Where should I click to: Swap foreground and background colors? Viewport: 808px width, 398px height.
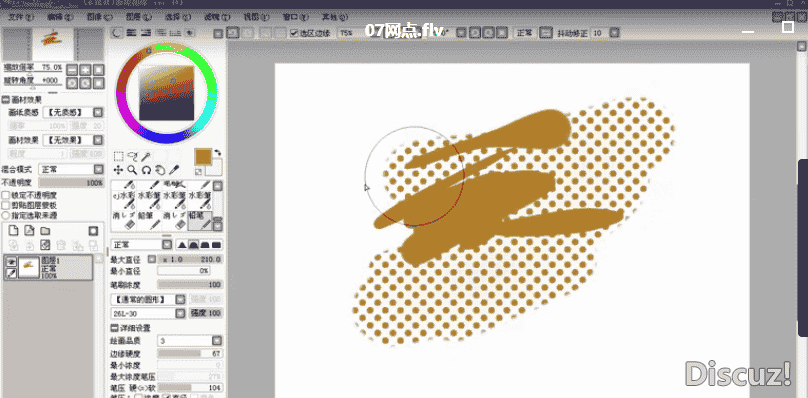click(218, 153)
